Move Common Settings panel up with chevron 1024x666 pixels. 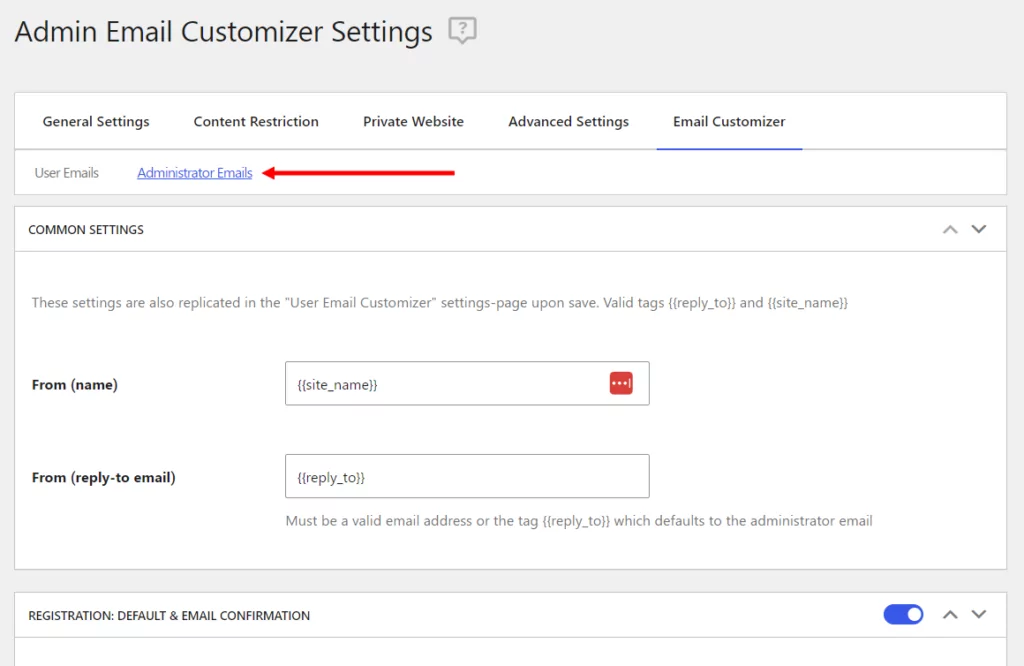(x=950, y=229)
